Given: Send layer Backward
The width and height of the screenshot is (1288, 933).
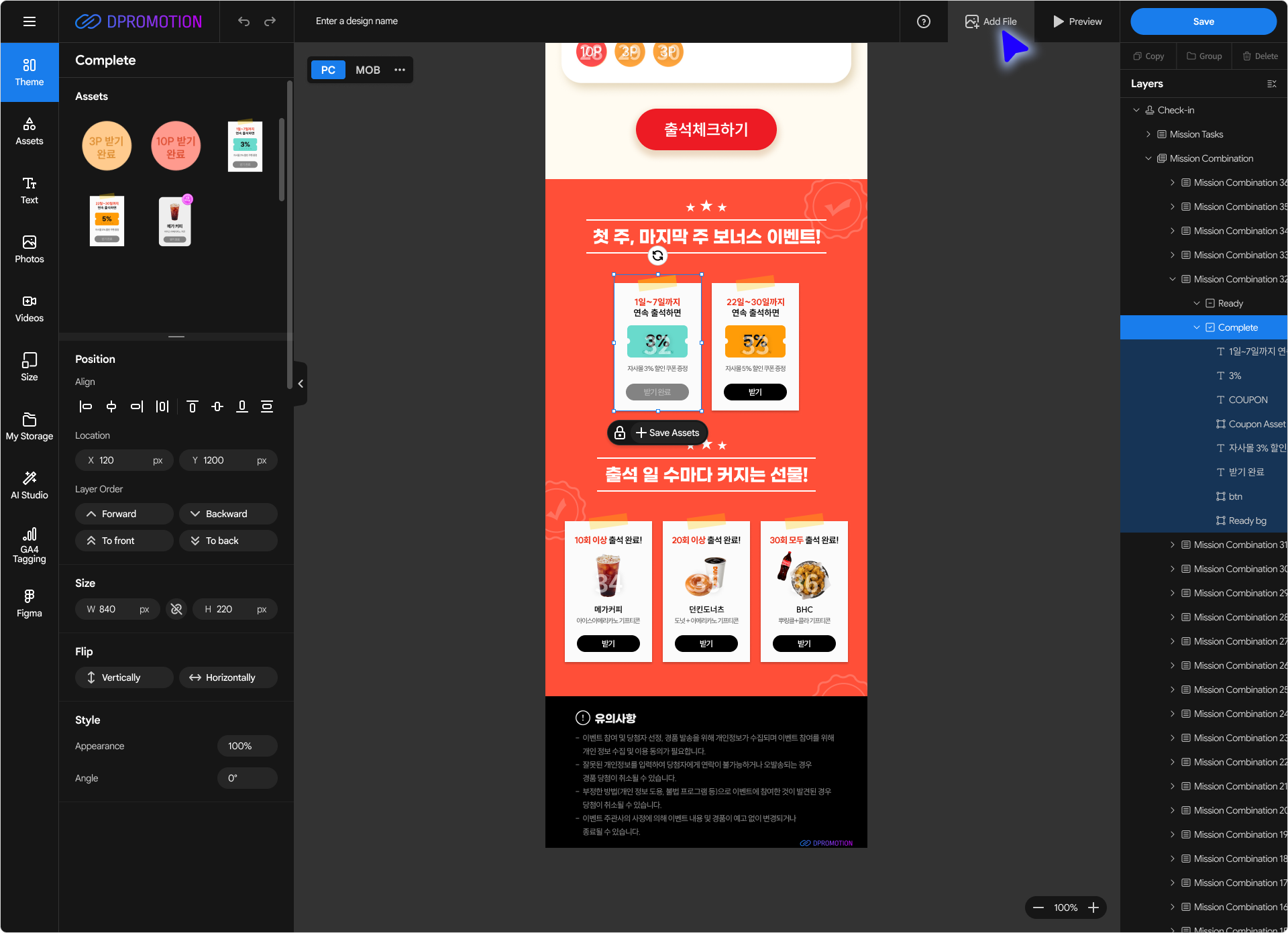Looking at the screenshot, I should point(228,514).
